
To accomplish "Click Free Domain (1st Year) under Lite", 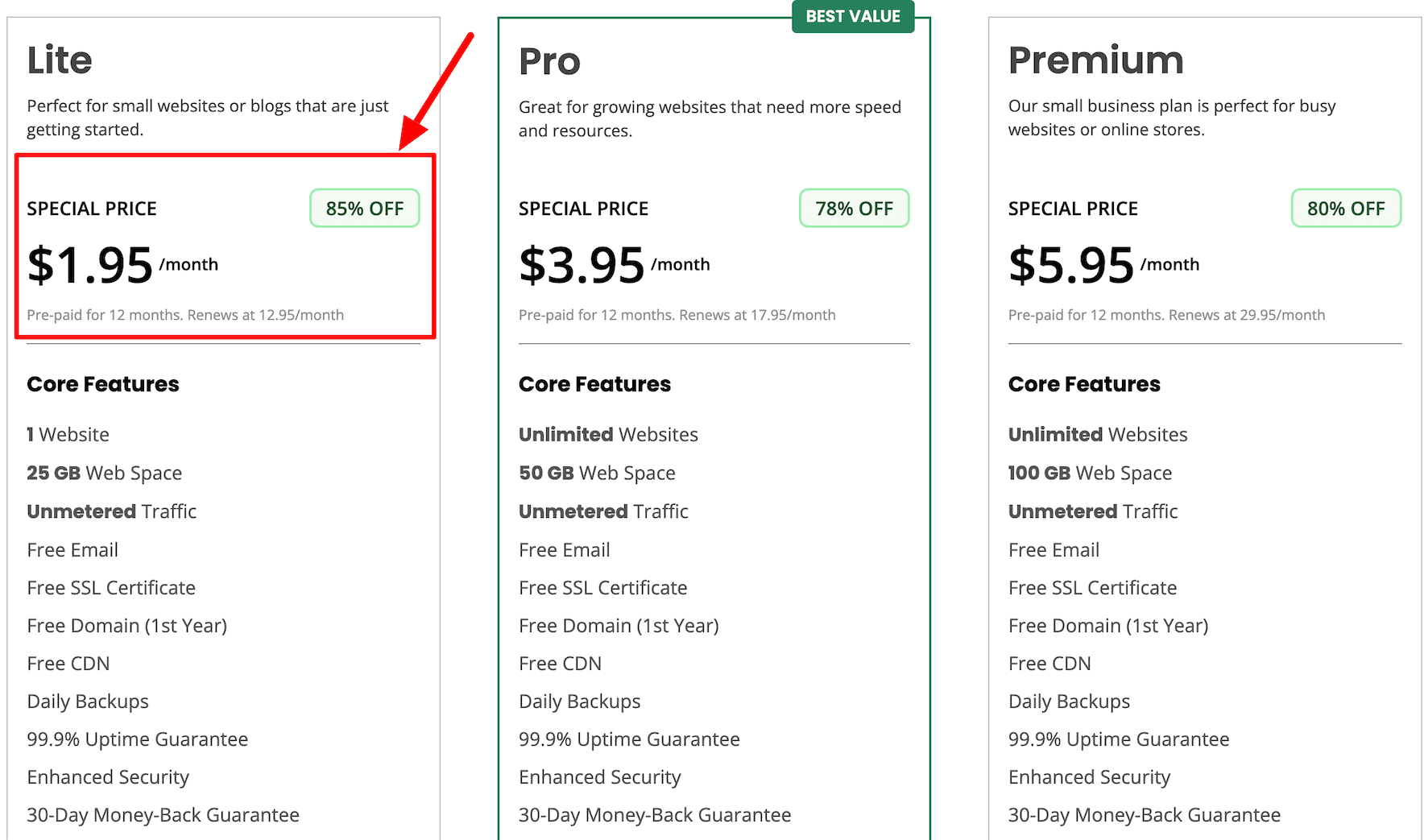I will (126, 625).
